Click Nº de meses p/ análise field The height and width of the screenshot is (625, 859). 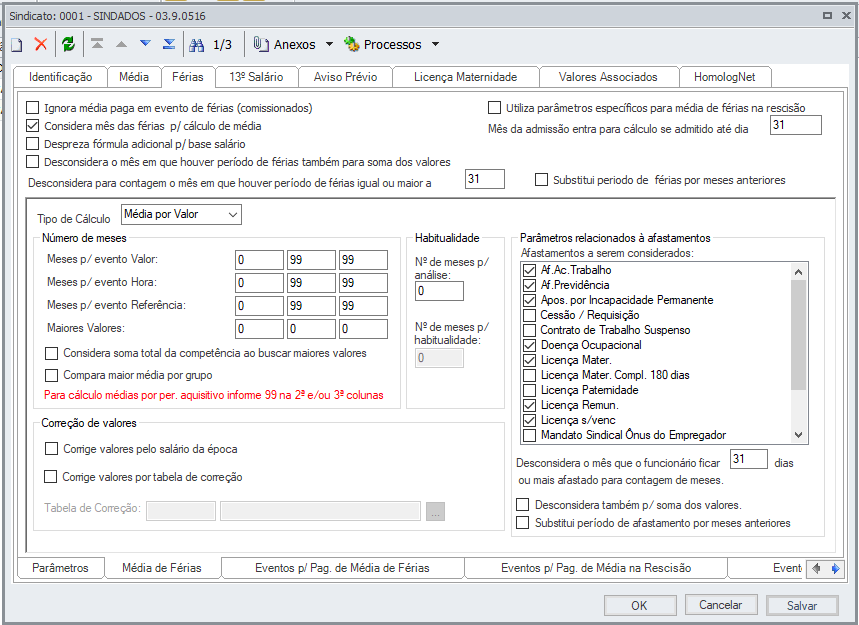(439, 291)
